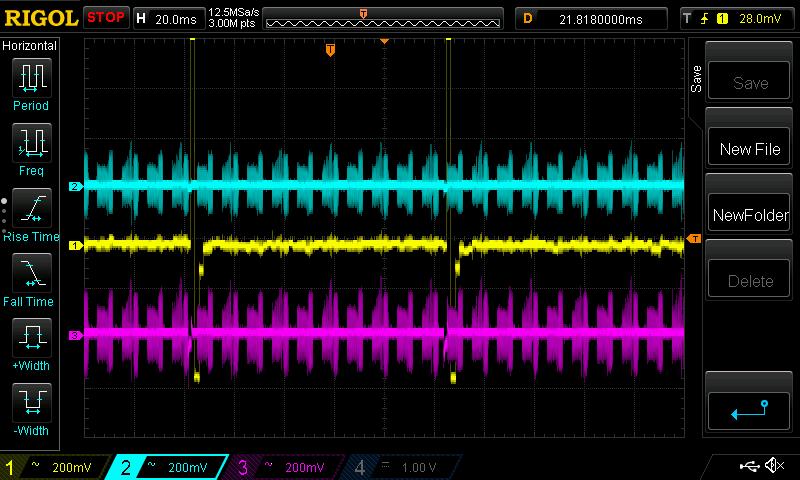Go back with the return arrow button
The width and height of the screenshot is (800, 480).
coord(749,411)
